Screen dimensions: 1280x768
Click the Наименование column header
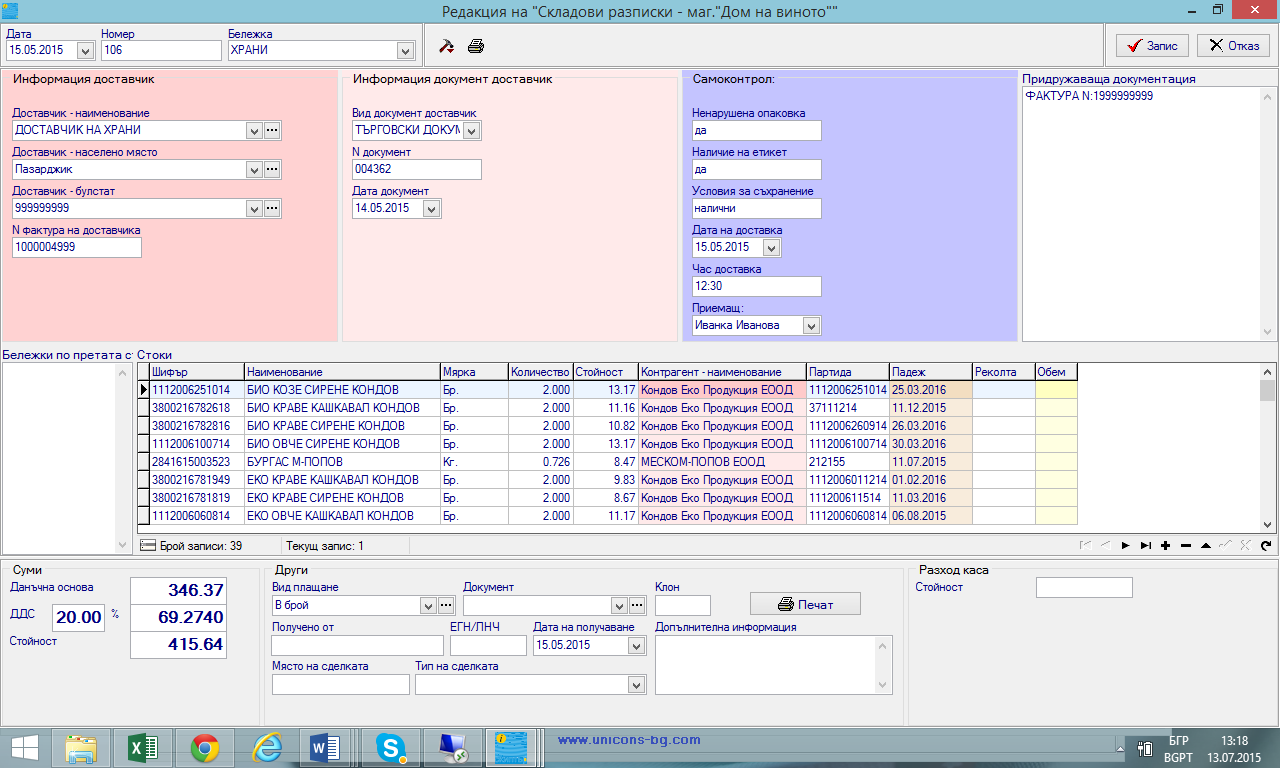click(342, 372)
